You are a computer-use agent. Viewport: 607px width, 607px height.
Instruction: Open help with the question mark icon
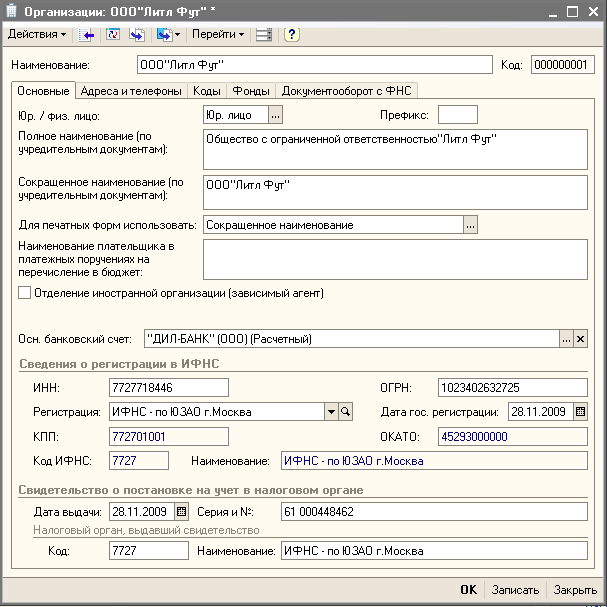click(x=291, y=34)
